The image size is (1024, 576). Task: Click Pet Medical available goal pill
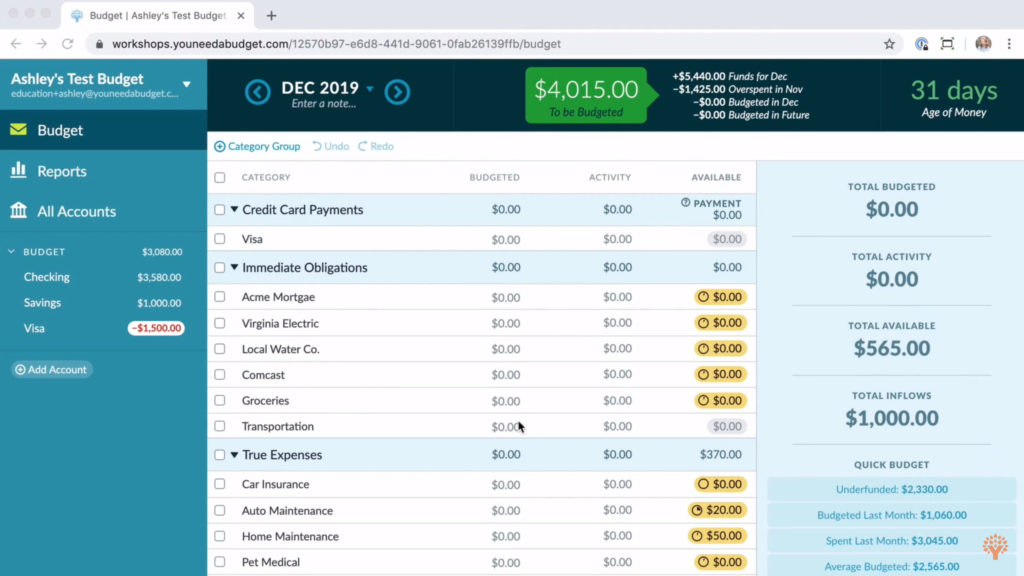pyautogui.click(x=720, y=562)
